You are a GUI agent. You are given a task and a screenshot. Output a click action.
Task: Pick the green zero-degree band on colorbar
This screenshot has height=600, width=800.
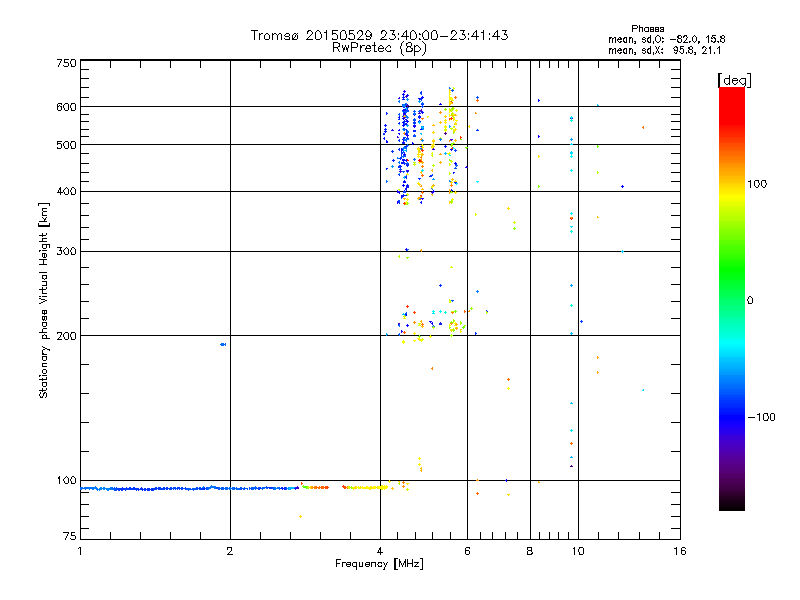(x=731, y=299)
